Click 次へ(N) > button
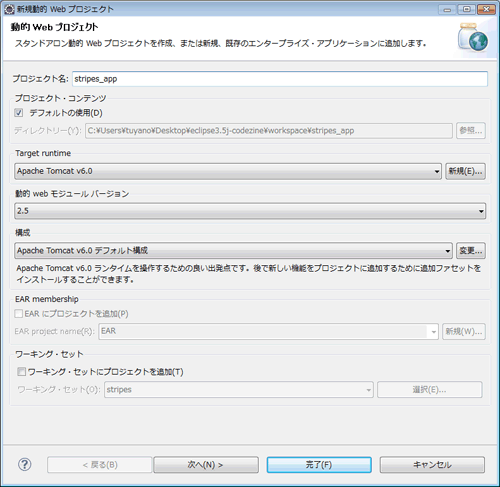Image resolution: width=500 pixels, height=487 pixels. pos(206,465)
